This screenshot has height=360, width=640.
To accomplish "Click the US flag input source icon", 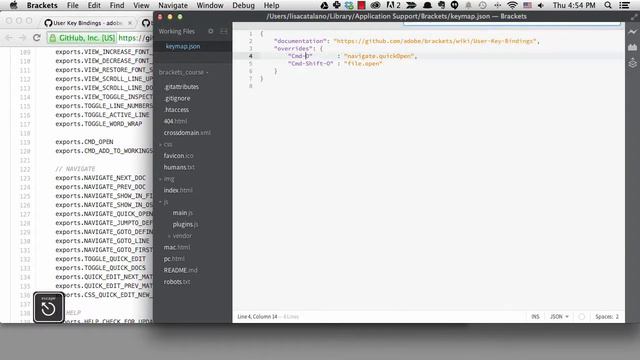I will 527,5.
